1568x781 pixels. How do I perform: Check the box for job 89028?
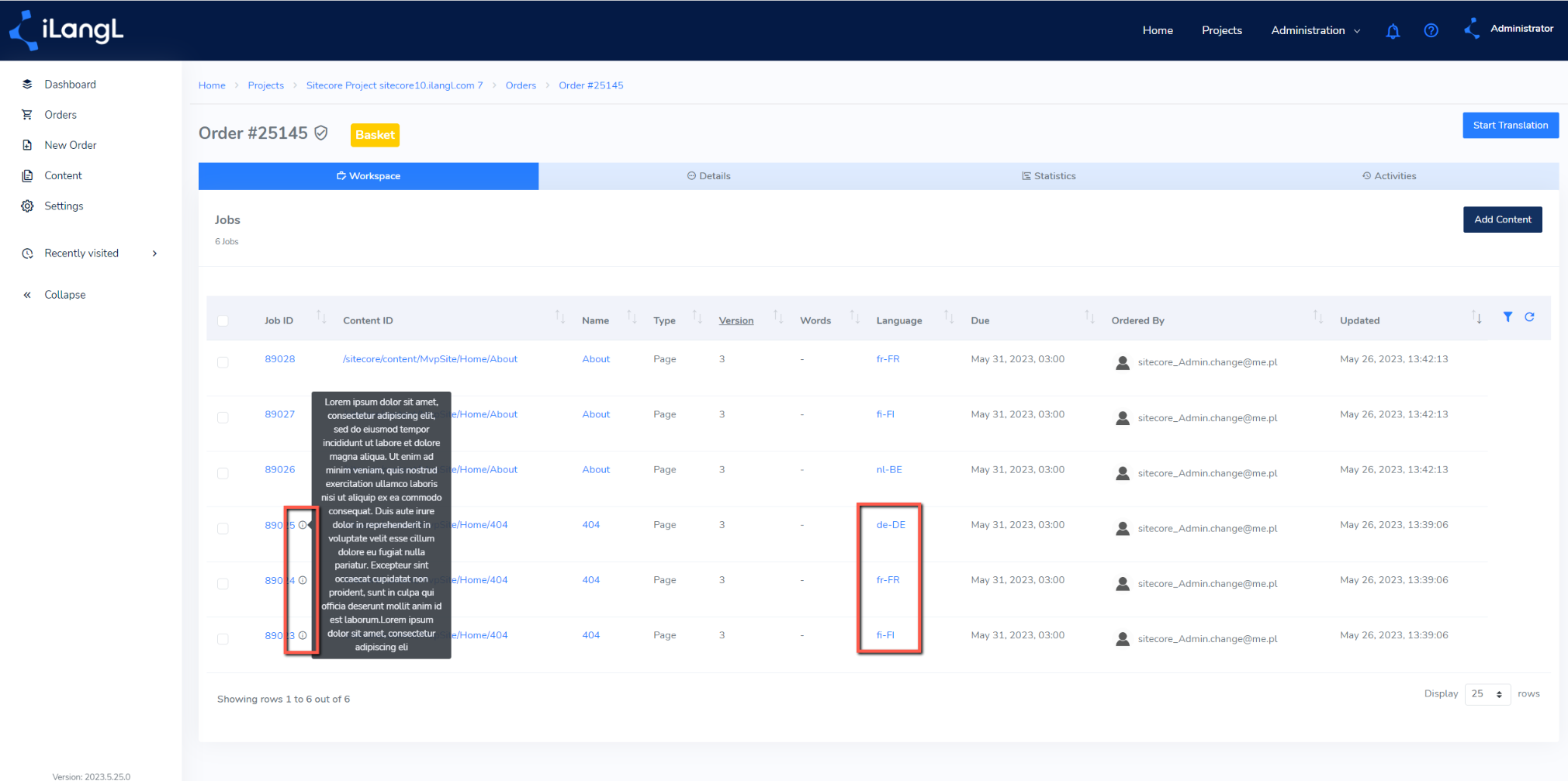point(223,362)
